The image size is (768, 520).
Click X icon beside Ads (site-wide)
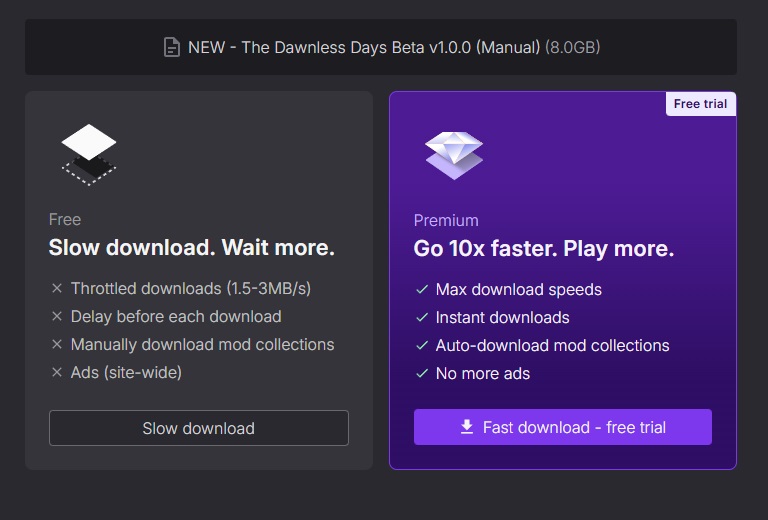(x=57, y=373)
